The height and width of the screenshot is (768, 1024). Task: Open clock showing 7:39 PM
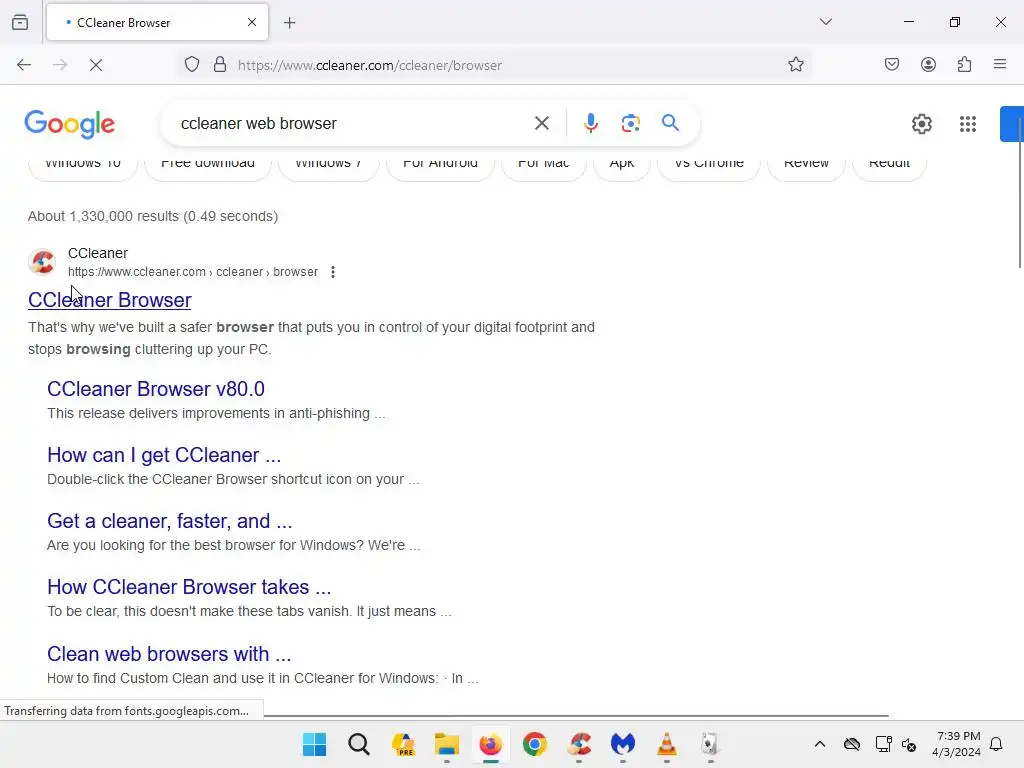[956, 744]
